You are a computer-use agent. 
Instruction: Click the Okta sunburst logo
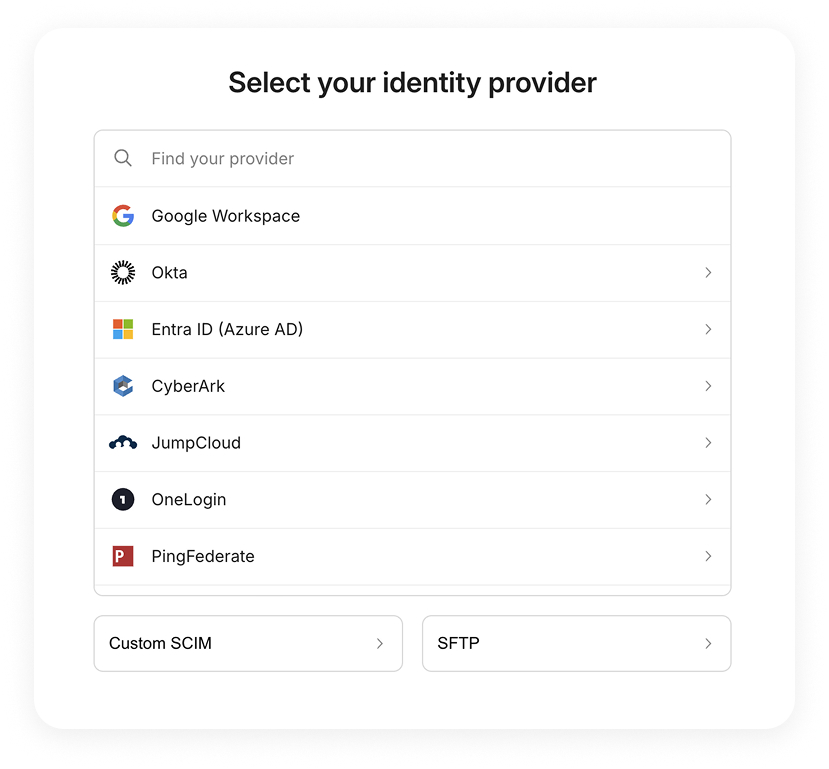(123, 273)
